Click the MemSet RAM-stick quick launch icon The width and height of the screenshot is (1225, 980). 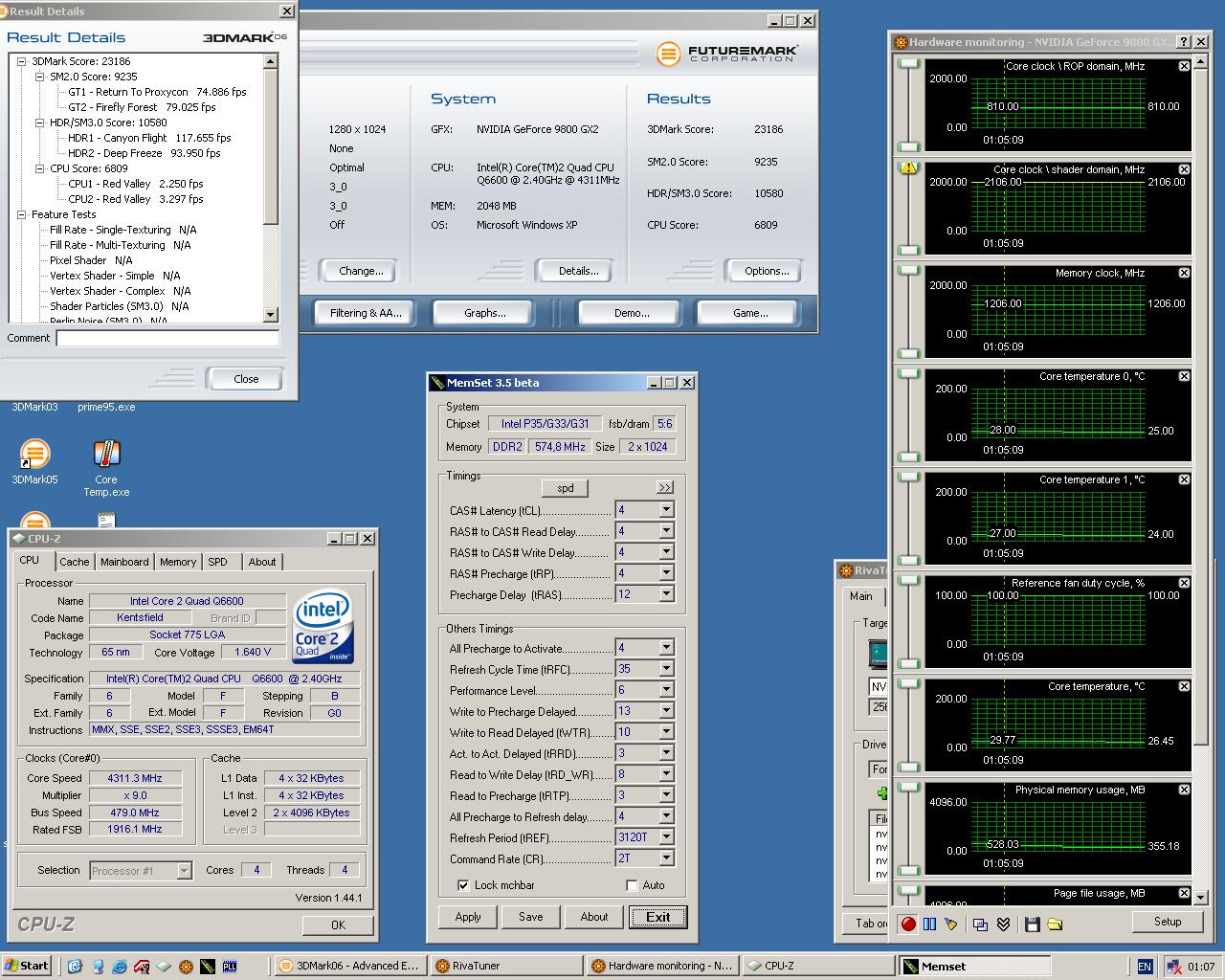coord(208,966)
